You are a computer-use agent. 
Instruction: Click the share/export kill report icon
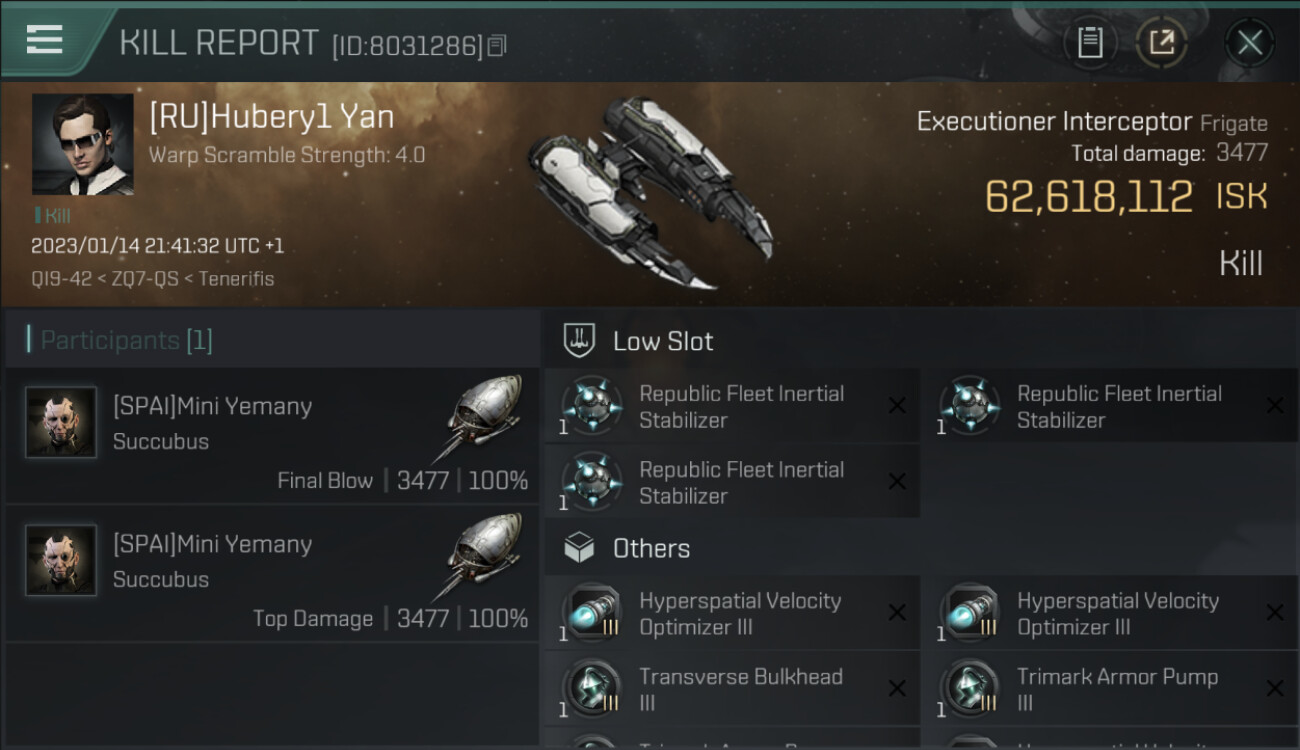pos(1161,42)
